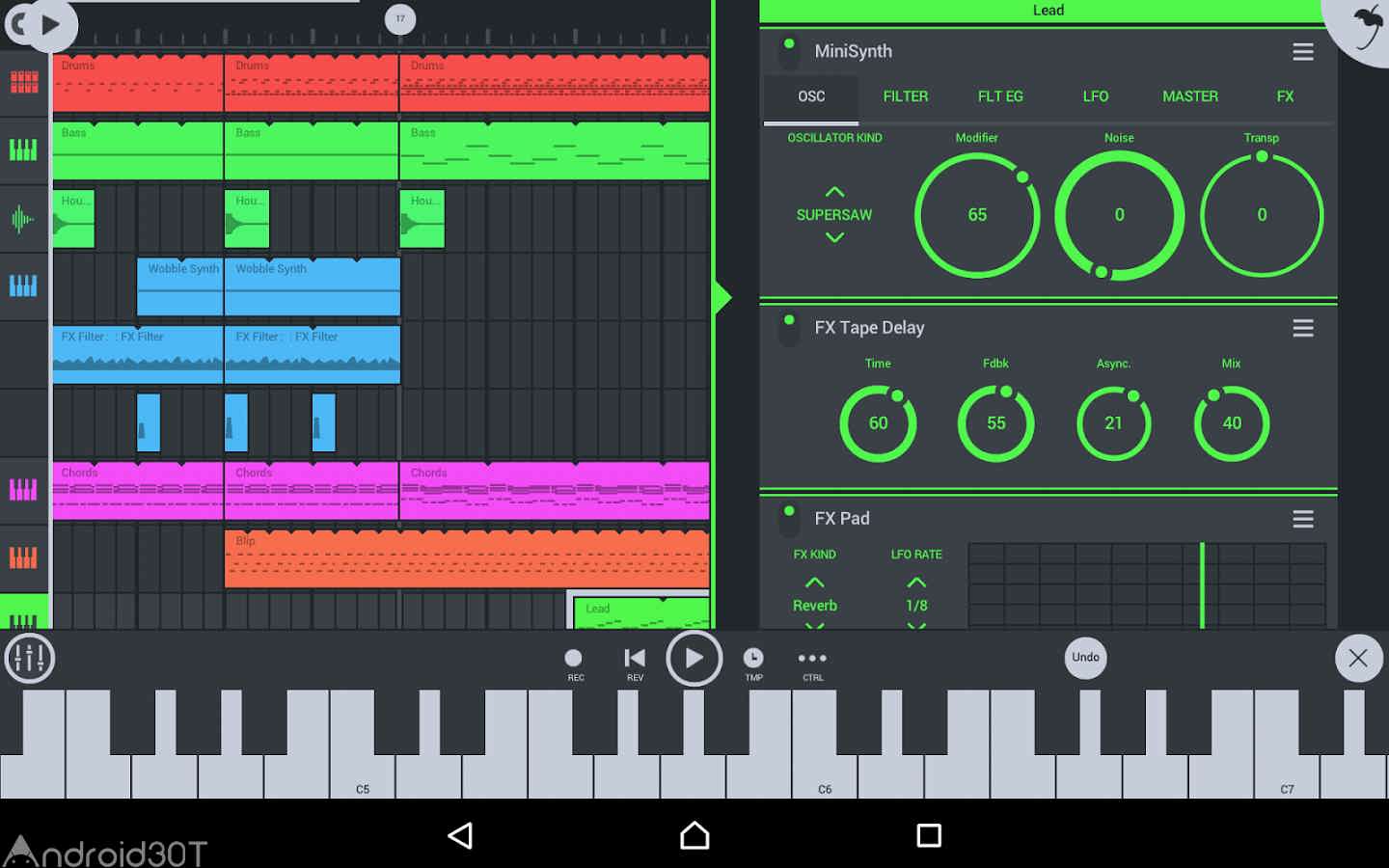
Task: Switch to the FX tab in MiniSynth
Action: pos(1285,96)
